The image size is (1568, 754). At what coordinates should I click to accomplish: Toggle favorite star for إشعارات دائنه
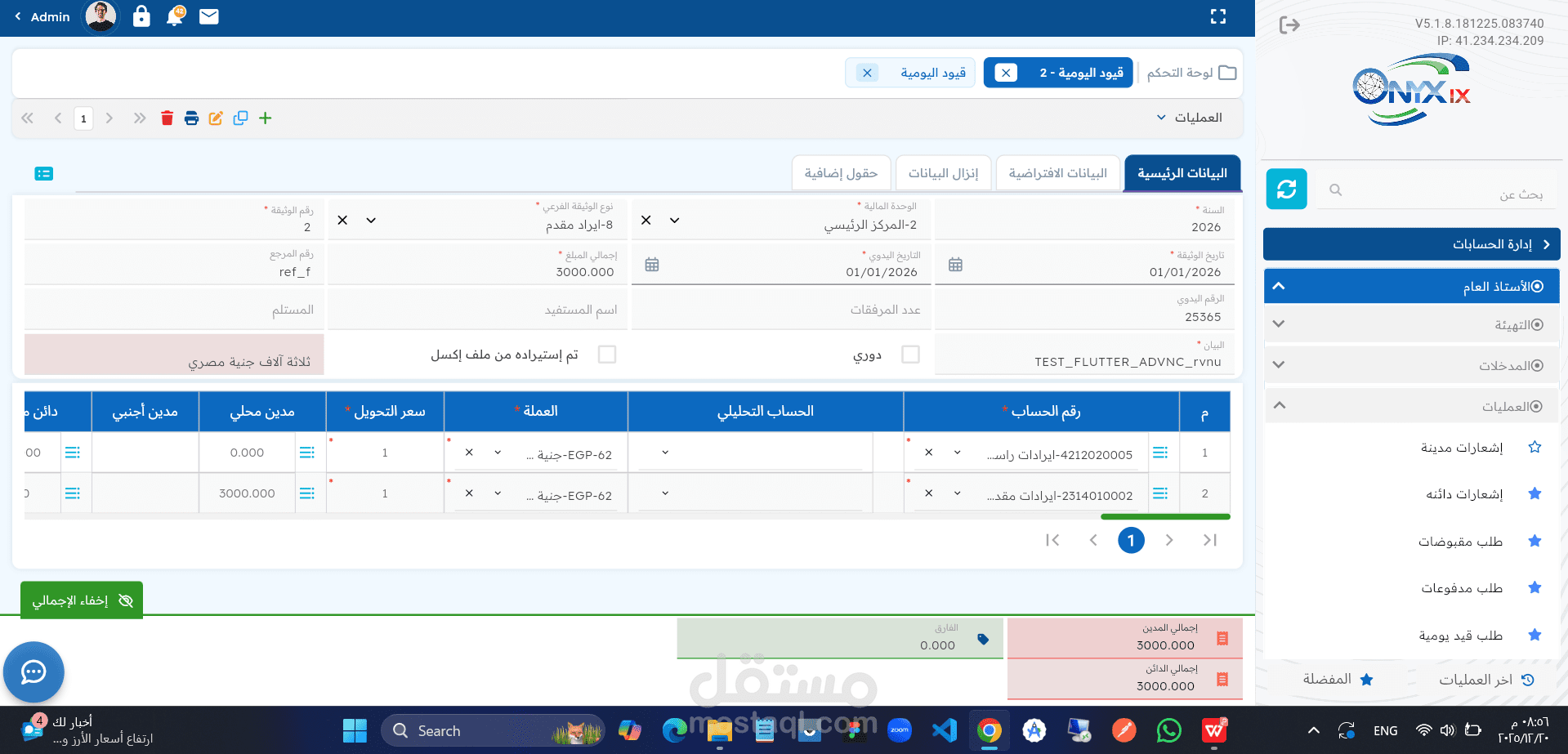tap(1534, 494)
